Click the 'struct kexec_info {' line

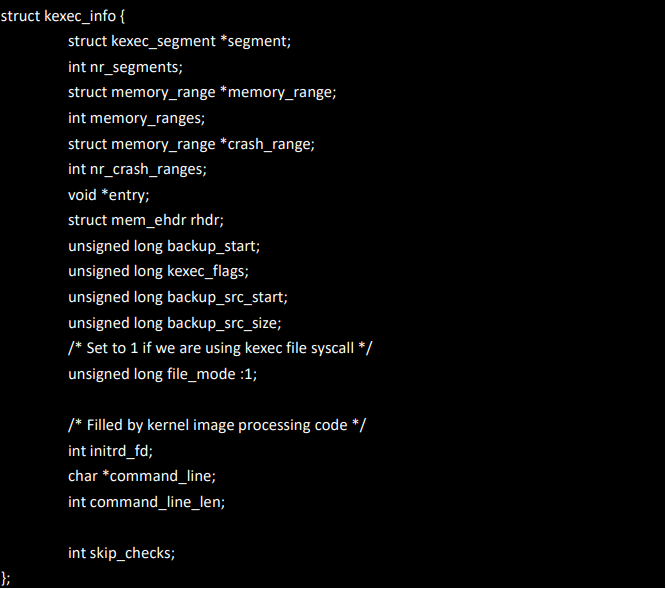click(x=63, y=17)
